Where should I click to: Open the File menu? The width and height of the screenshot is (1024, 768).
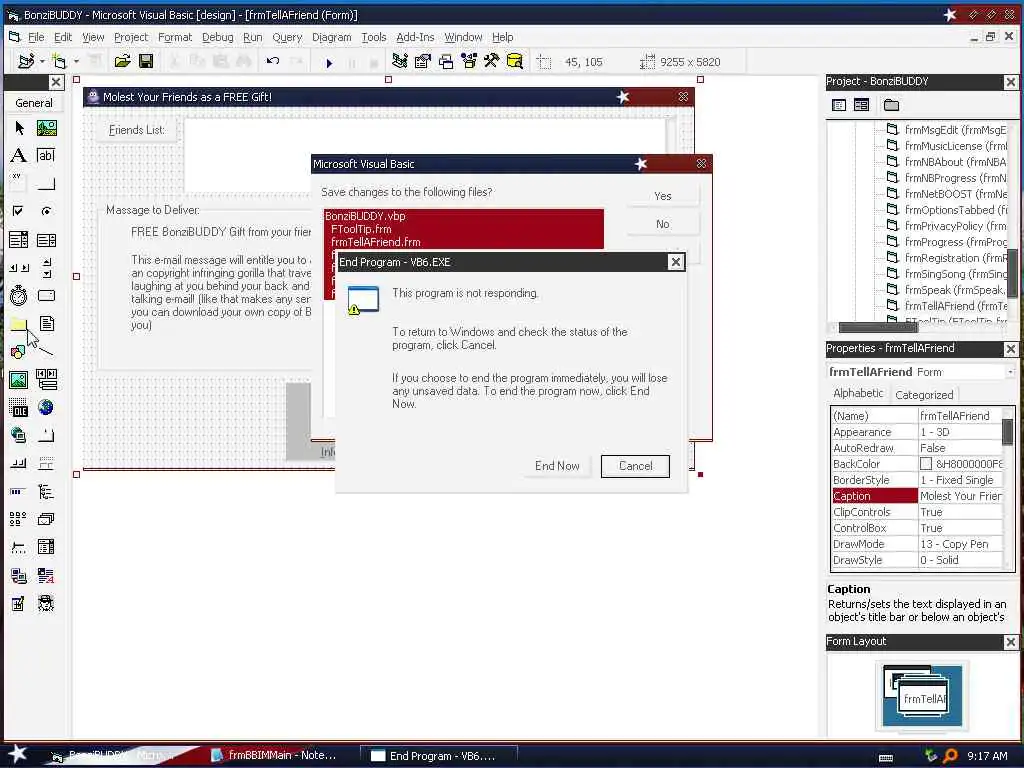point(36,37)
